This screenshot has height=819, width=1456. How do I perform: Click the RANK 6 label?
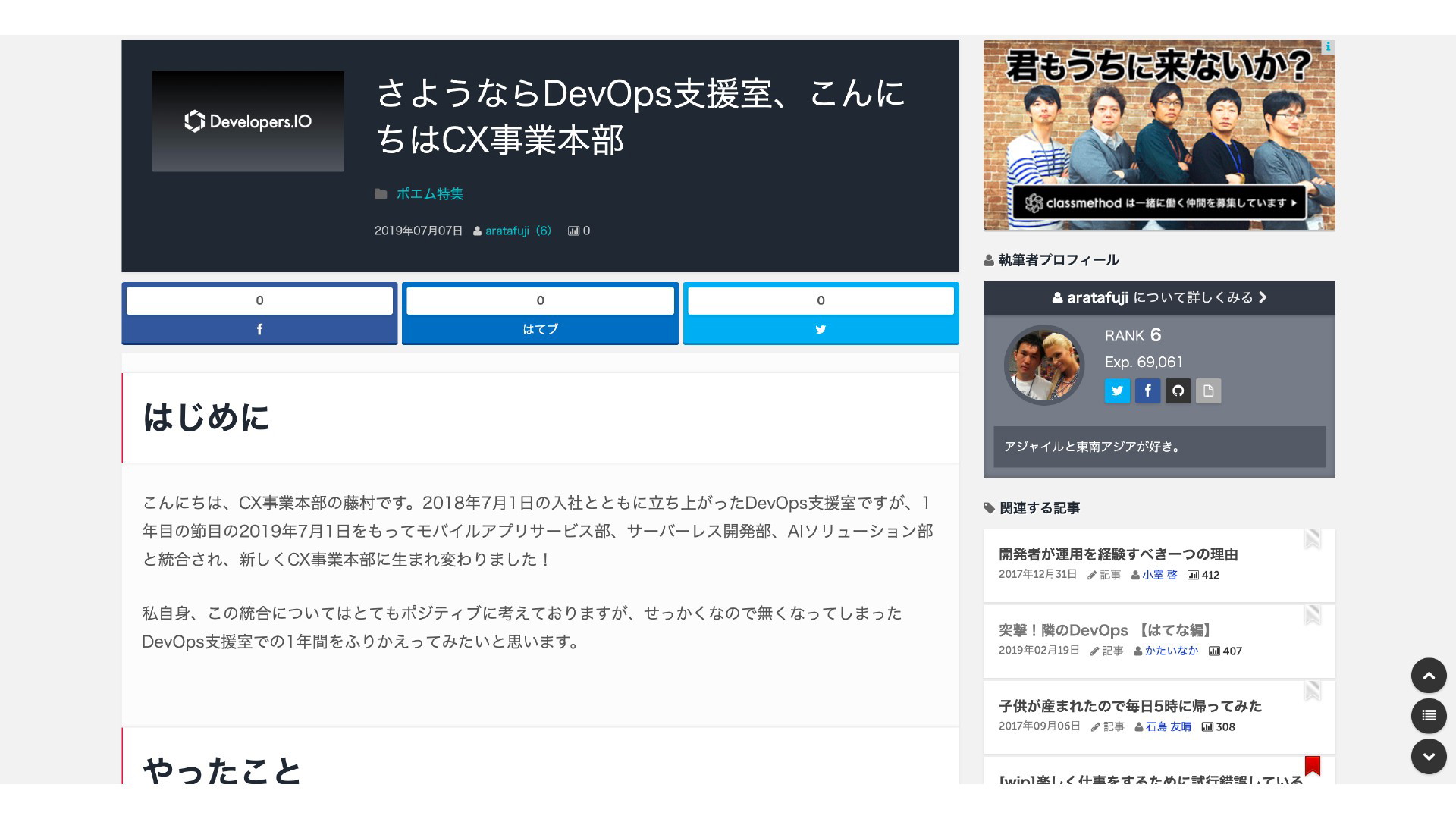(x=1133, y=335)
